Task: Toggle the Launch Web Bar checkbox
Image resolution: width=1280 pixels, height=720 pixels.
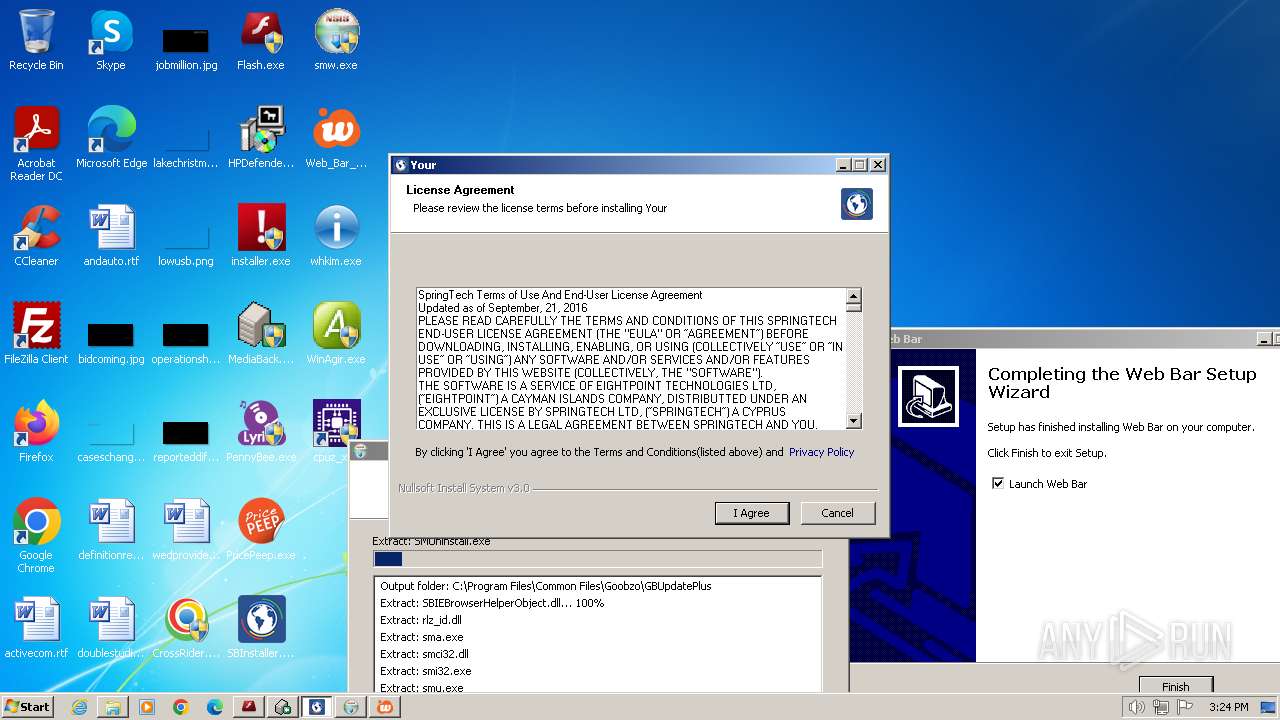Action: click(x=997, y=484)
